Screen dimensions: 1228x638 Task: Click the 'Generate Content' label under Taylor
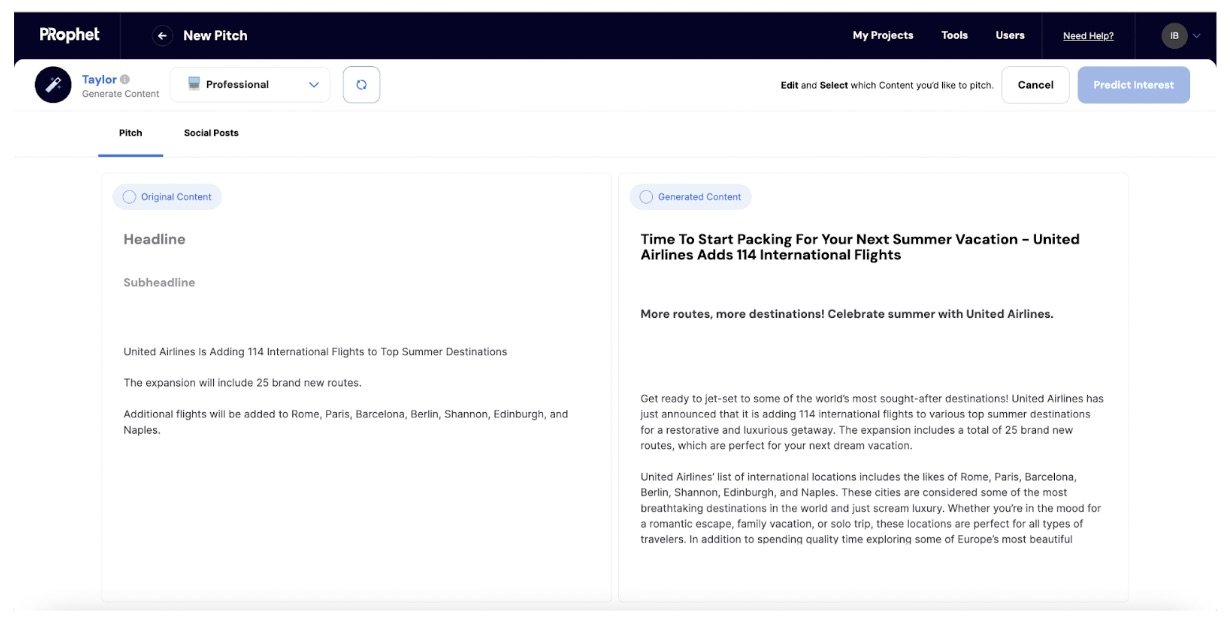click(x=120, y=94)
